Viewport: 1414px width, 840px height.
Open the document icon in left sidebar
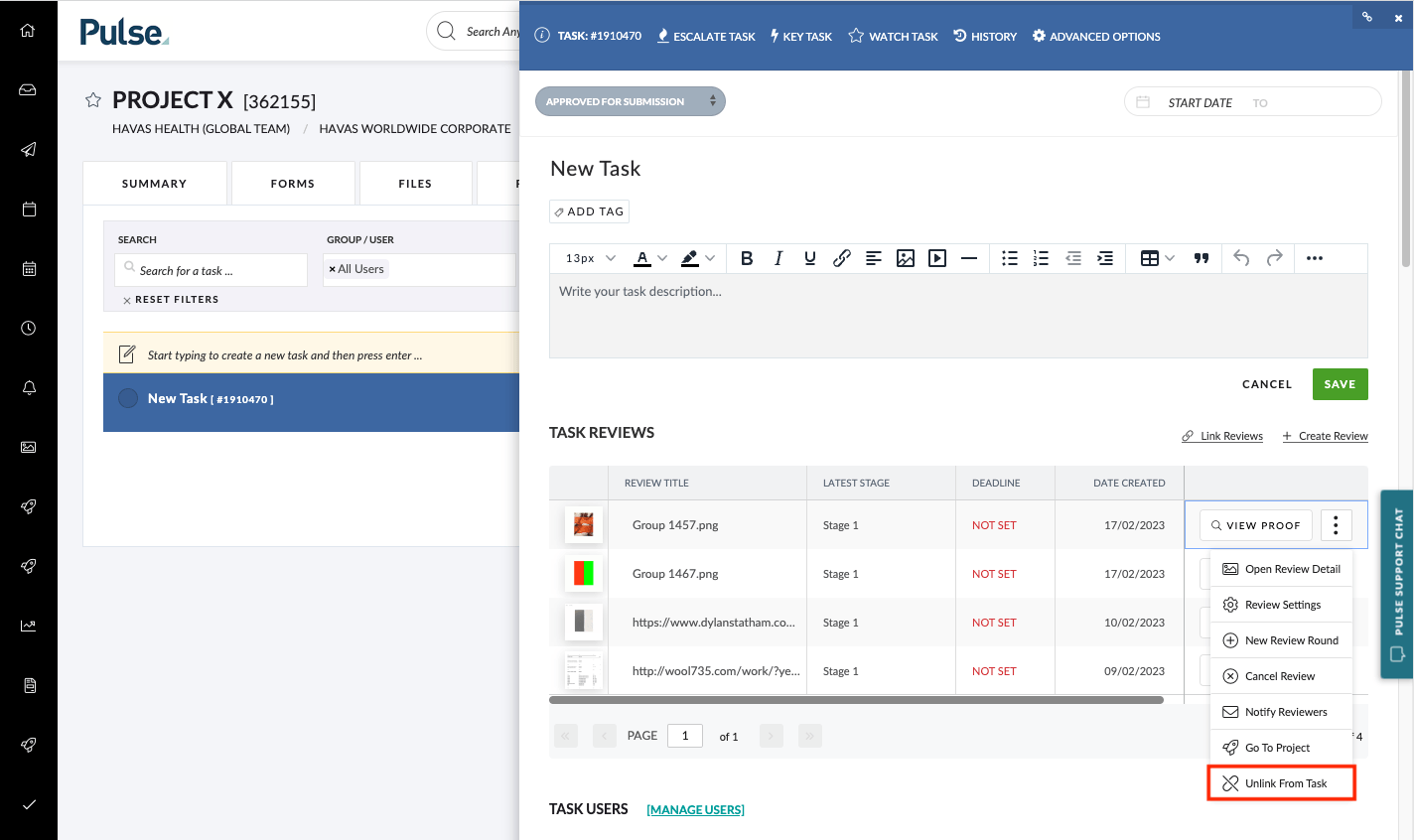point(28,685)
